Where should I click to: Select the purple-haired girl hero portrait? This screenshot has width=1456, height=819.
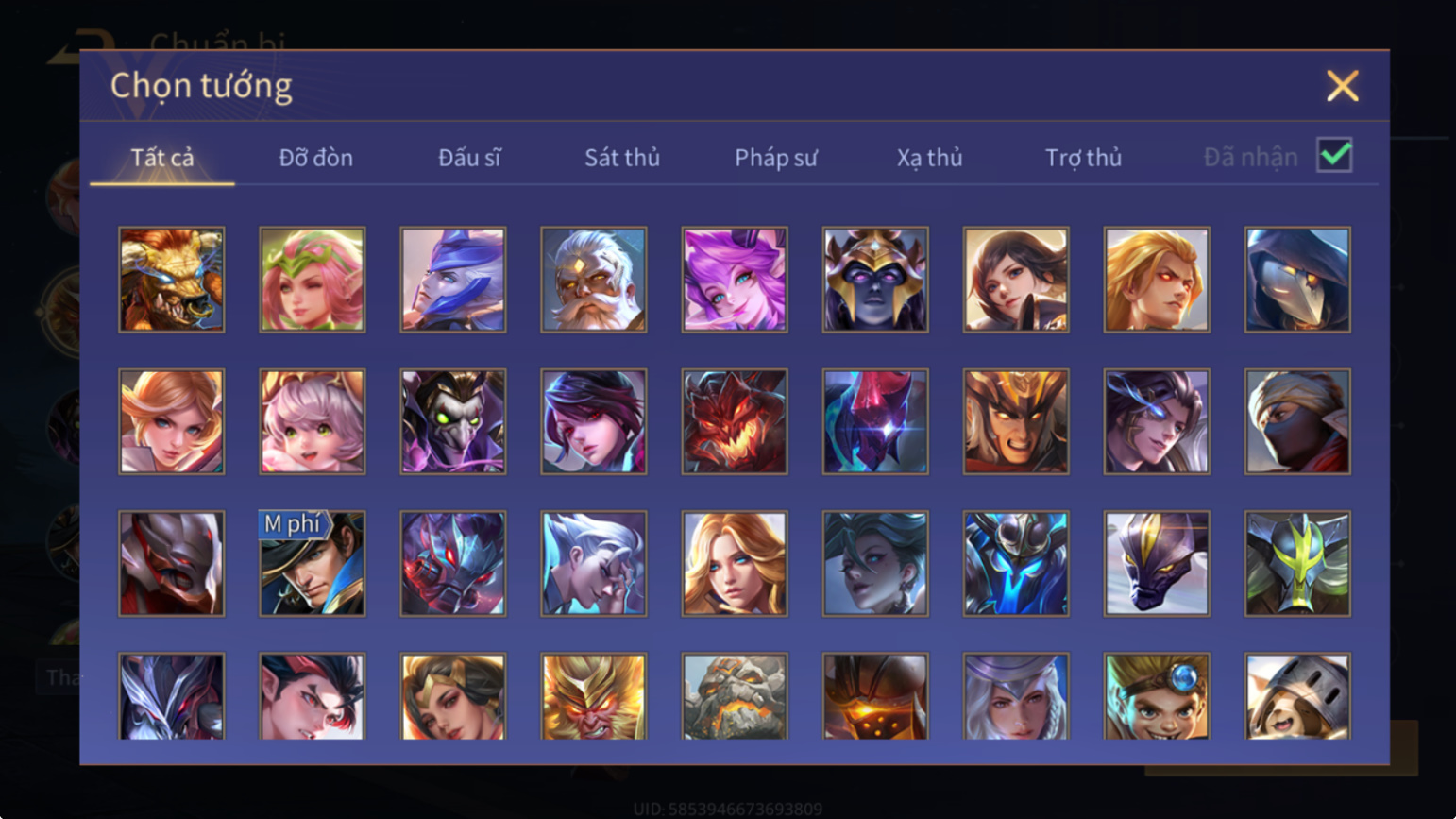pyautogui.click(x=735, y=280)
